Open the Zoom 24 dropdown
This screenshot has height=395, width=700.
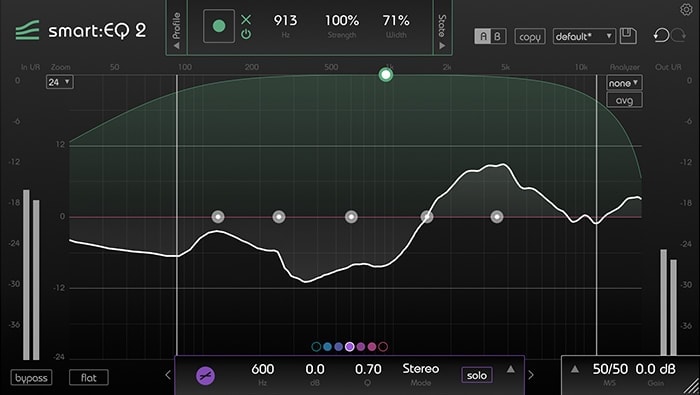pos(59,82)
